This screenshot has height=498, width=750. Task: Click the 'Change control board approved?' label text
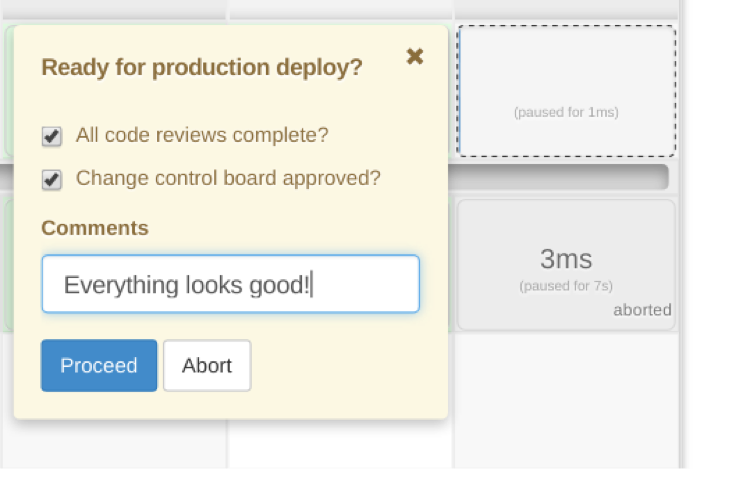(x=228, y=179)
